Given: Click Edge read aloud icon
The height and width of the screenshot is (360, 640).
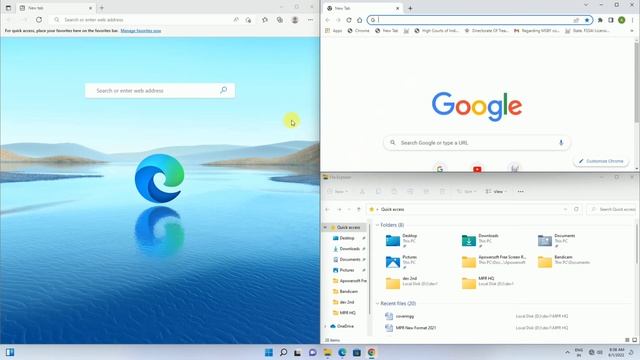Looking at the screenshot, I should (x=236, y=20).
